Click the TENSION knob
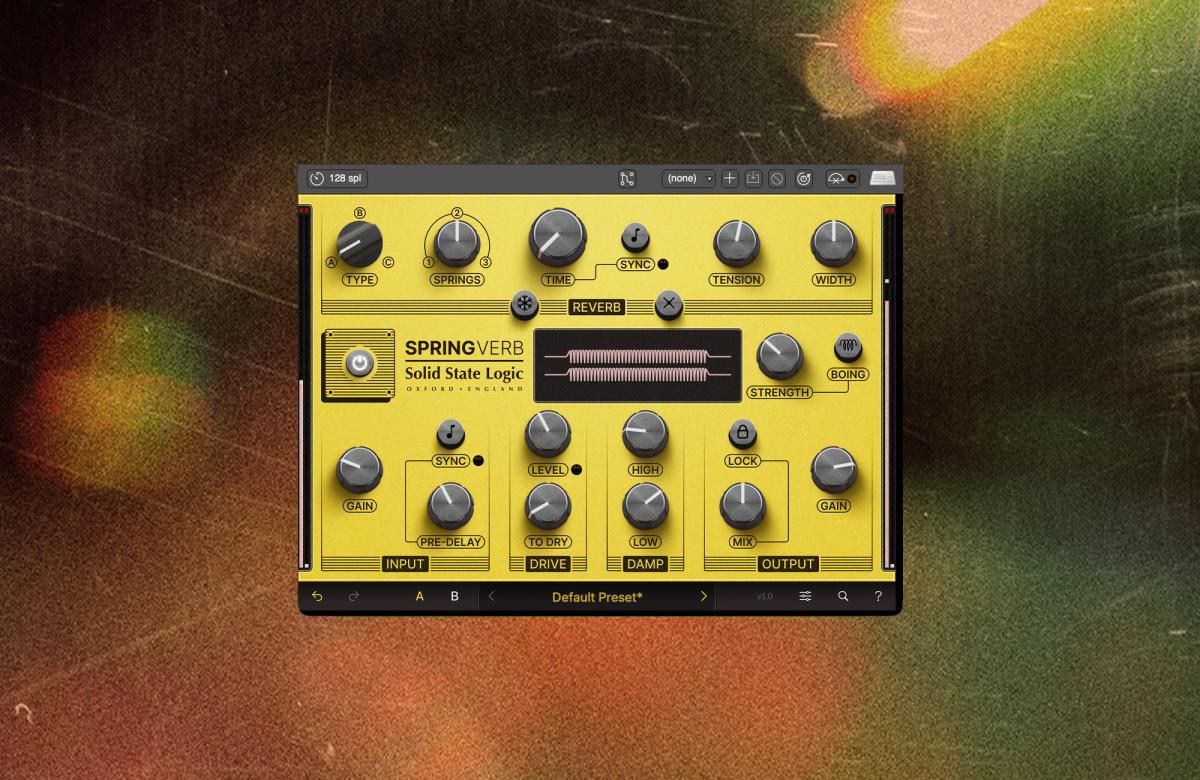 737,244
